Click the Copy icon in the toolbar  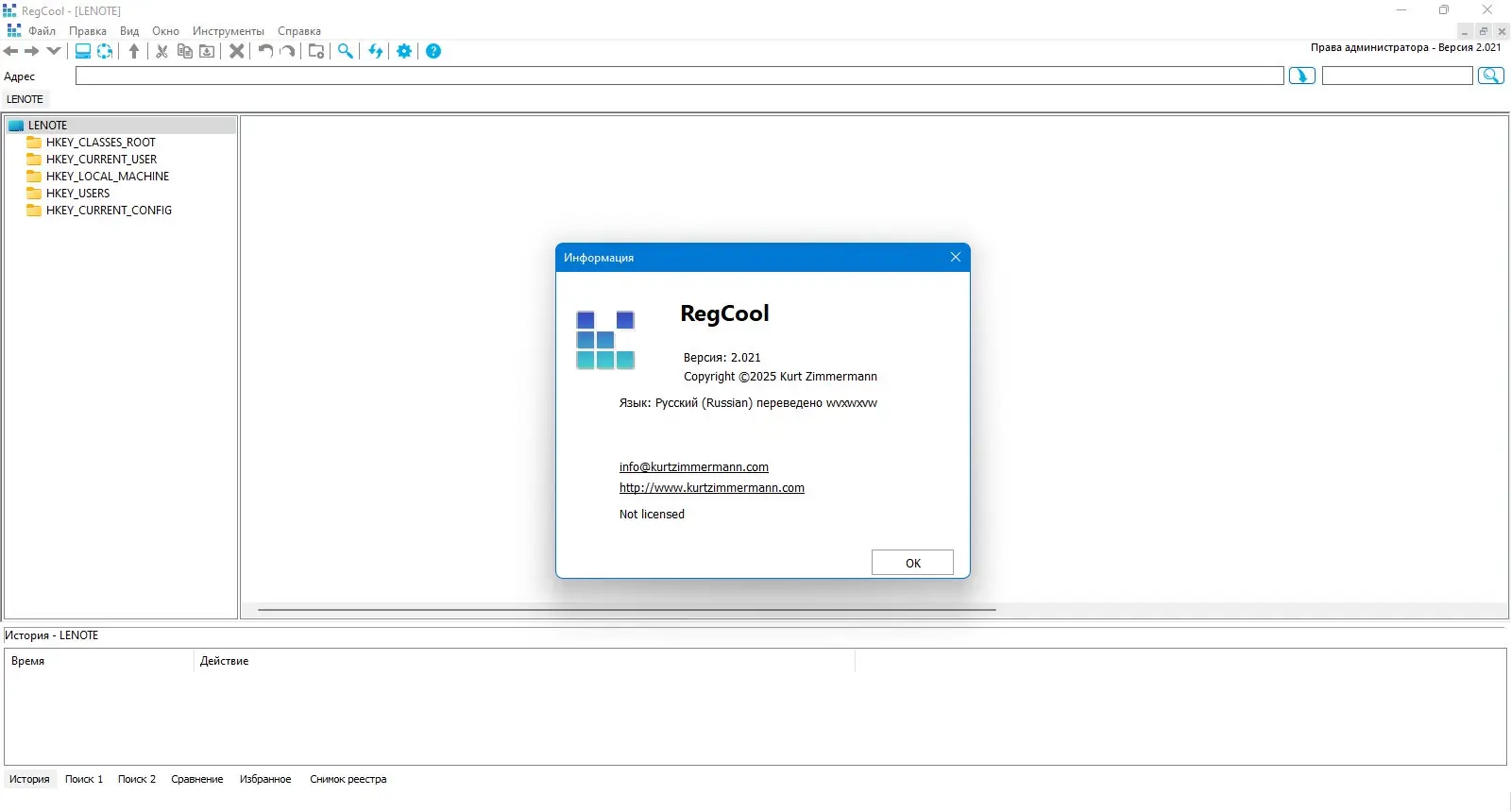[x=185, y=51]
